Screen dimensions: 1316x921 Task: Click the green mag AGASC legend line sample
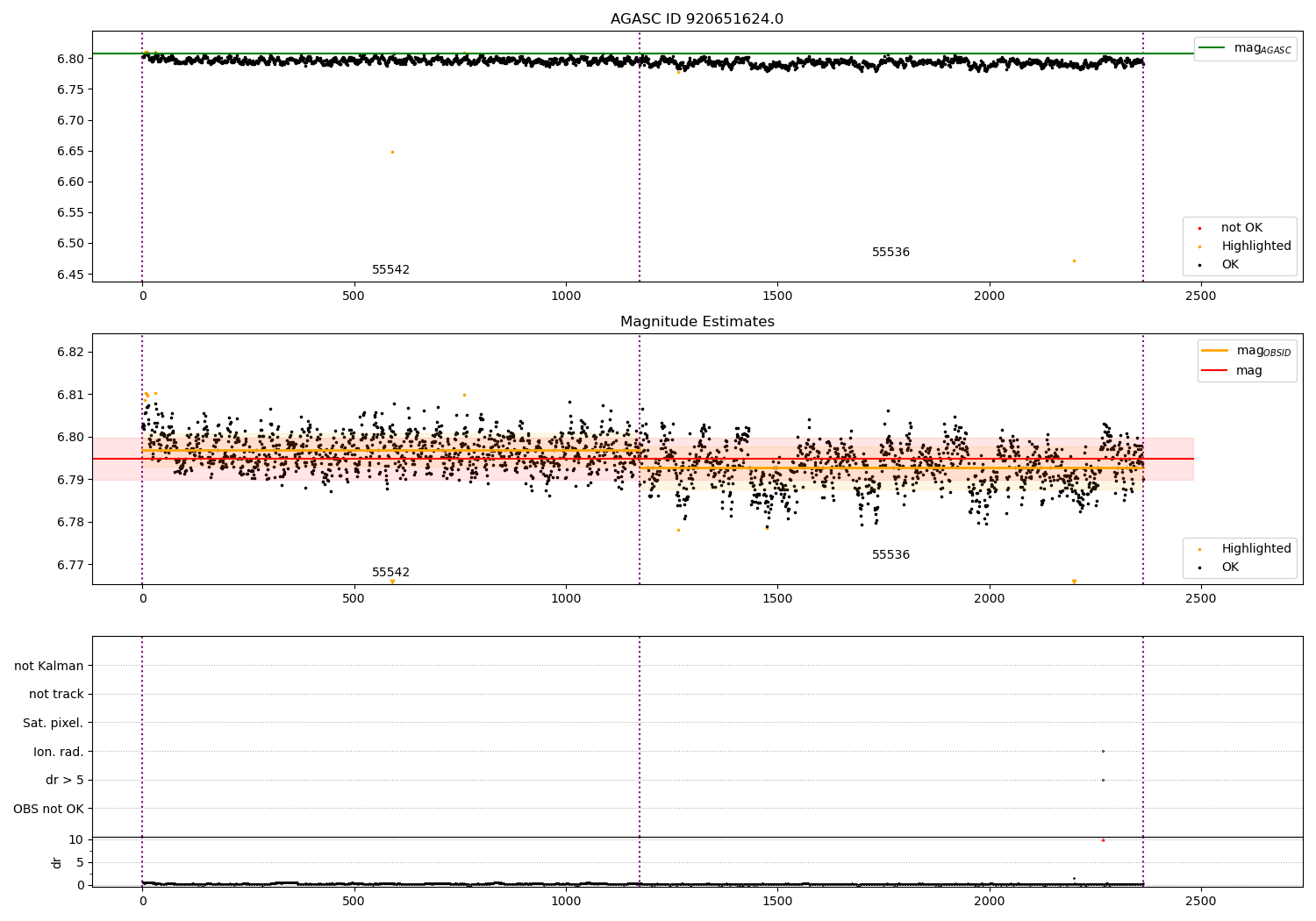click(x=1212, y=48)
